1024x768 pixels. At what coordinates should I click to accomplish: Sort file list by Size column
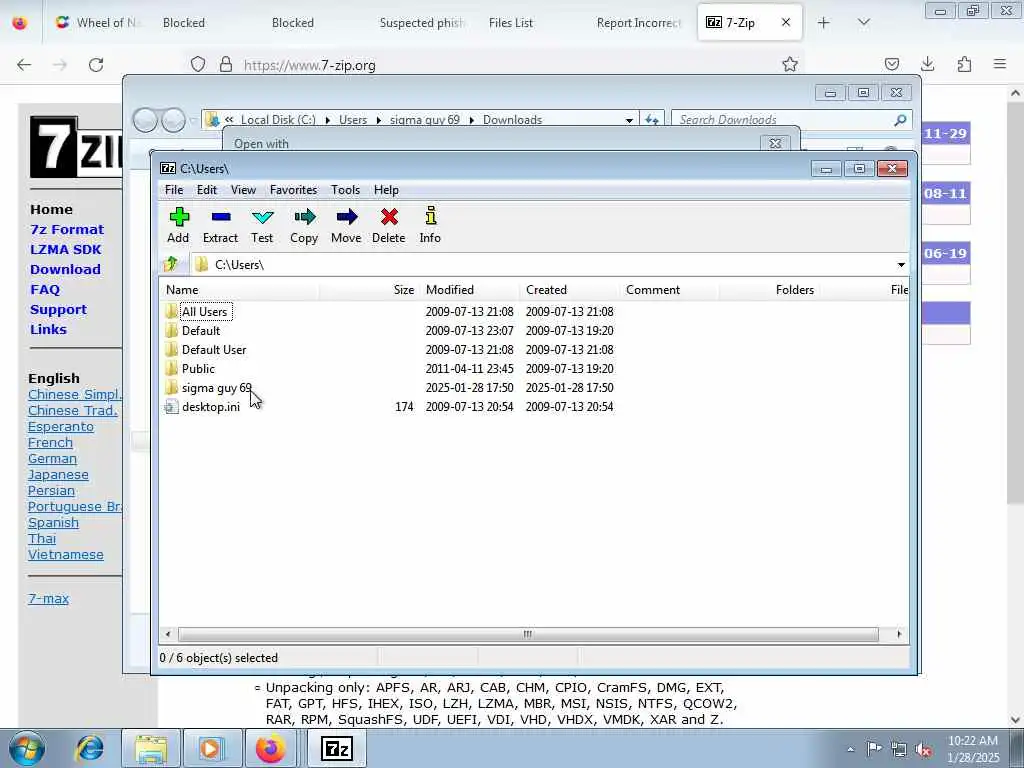pyautogui.click(x=369, y=290)
